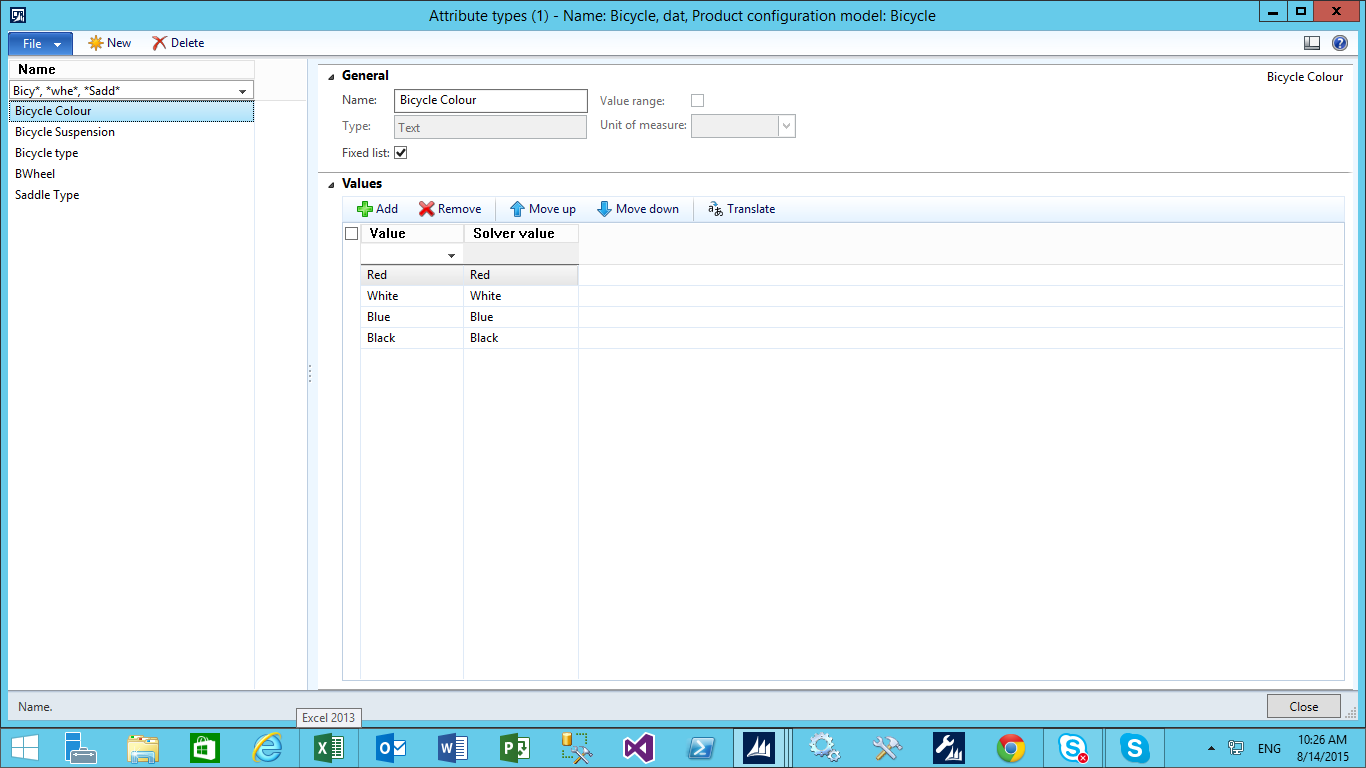The height and width of the screenshot is (768, 1366).
Task: Open the Windows Start button
Action: click(25, 747)
